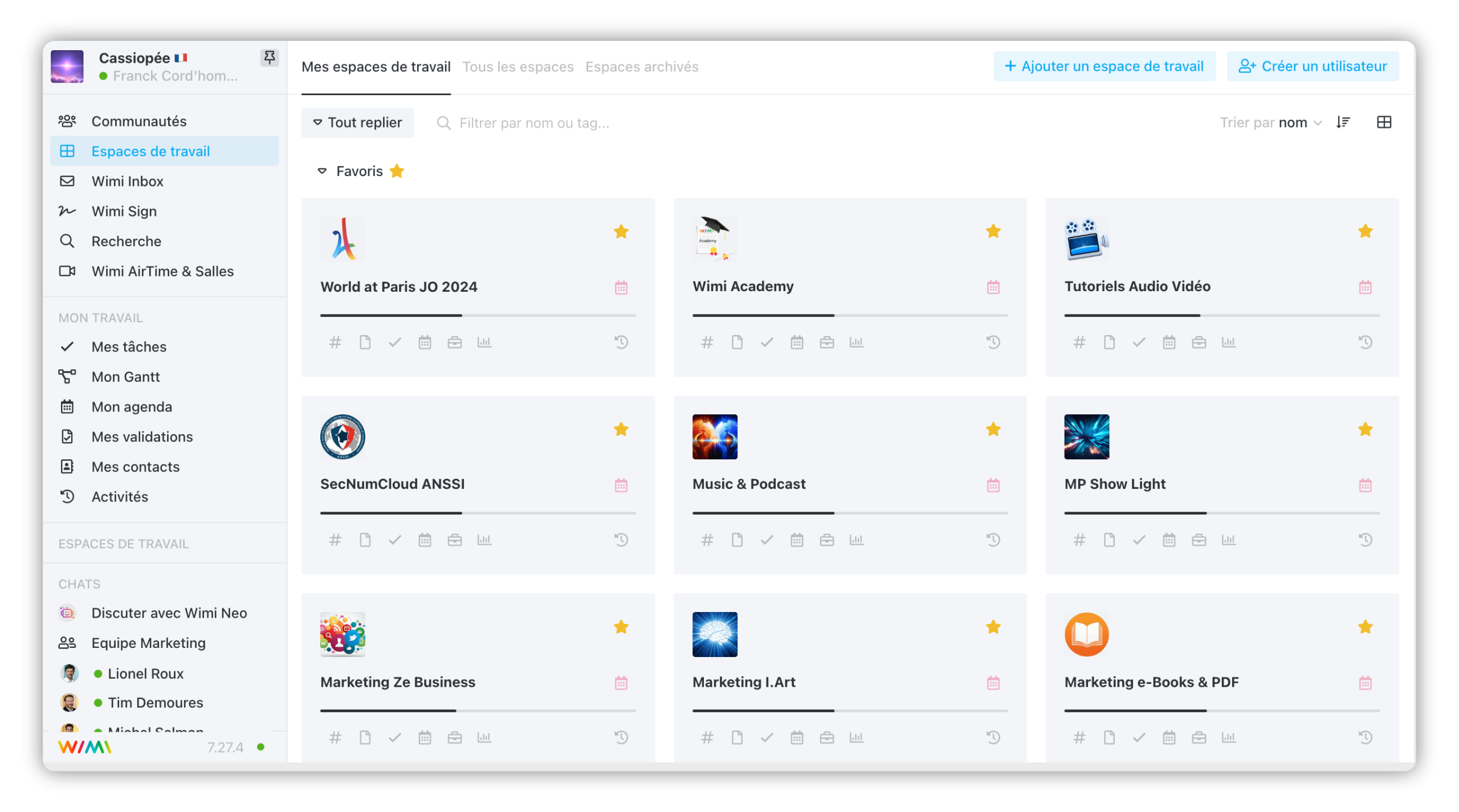Screen dimensions: 1459x812
Task: Open the briefcase icon on World at Paris JO 2024
Action: [x=454, y=342]
